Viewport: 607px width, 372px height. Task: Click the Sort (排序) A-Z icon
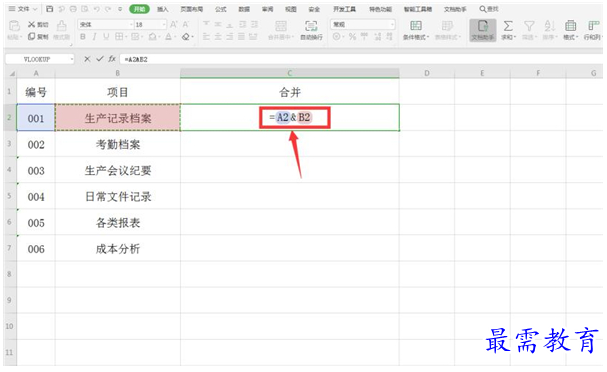549,26
